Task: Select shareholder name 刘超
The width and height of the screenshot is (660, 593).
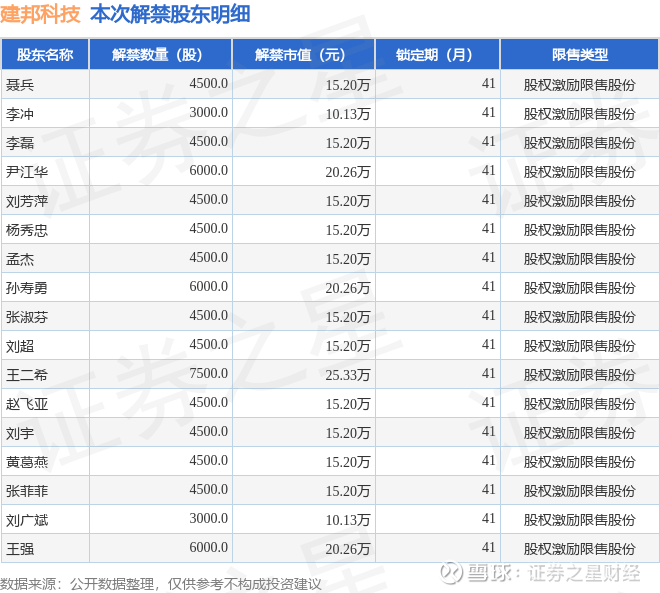Action: [20, 346]
